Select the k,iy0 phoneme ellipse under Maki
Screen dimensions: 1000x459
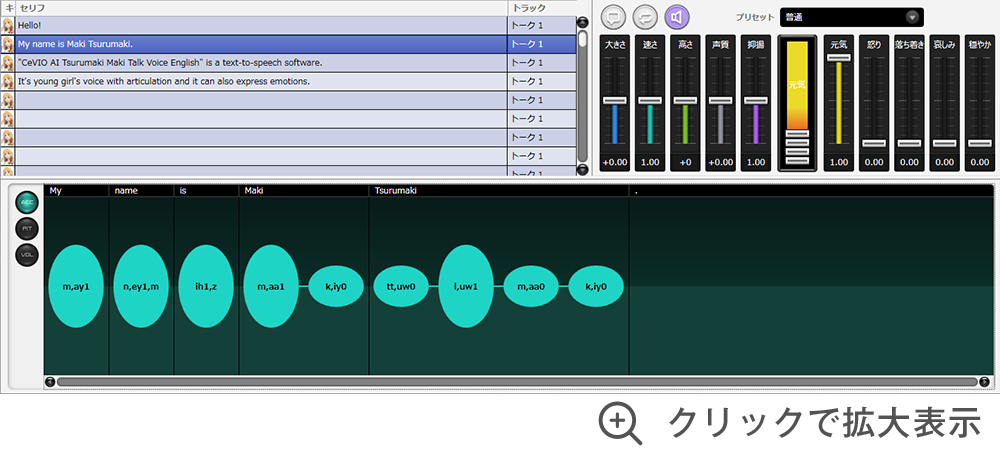[x=336, y=286]
